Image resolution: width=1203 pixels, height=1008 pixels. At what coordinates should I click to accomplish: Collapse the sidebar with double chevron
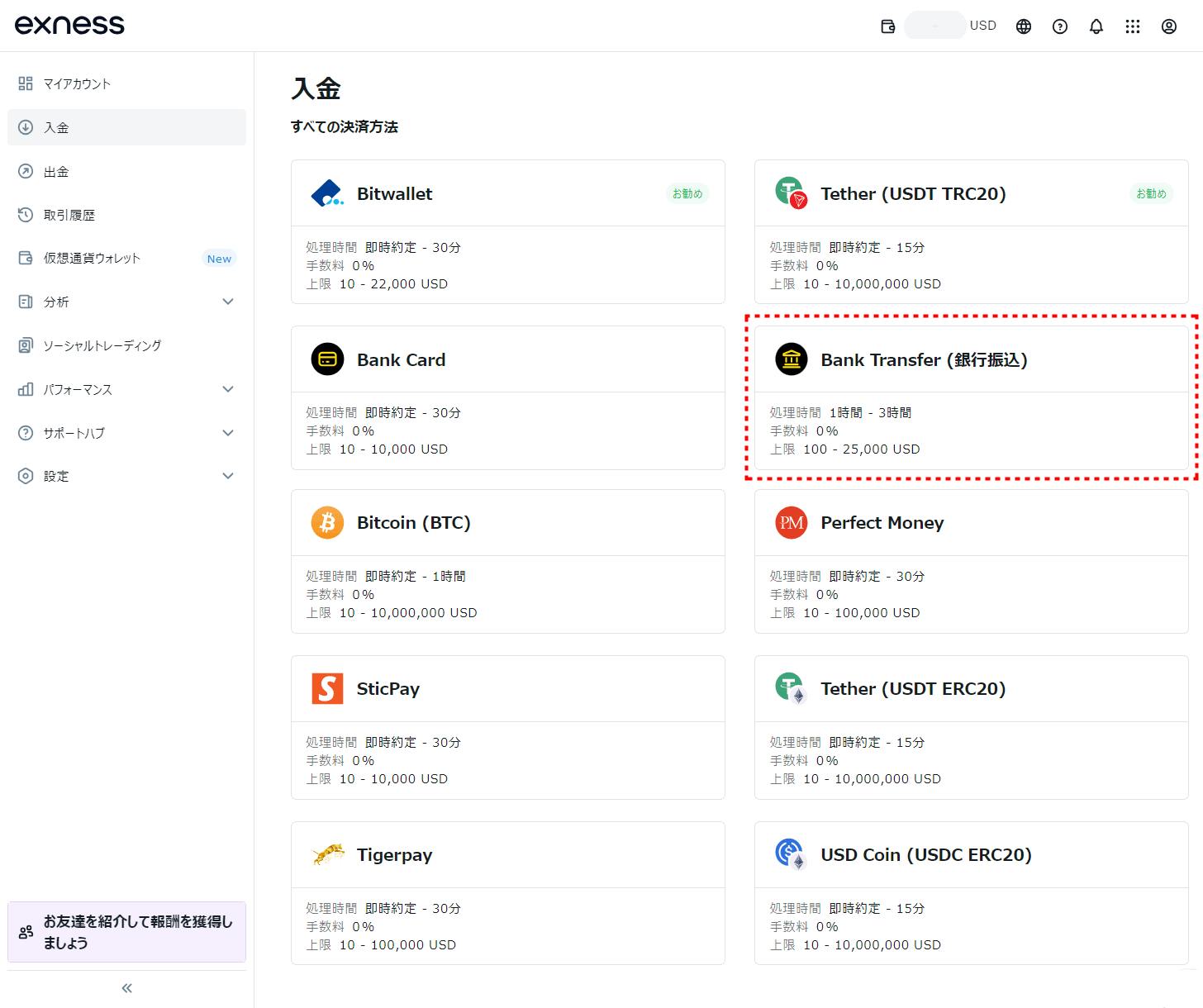[x=126, y=988]
